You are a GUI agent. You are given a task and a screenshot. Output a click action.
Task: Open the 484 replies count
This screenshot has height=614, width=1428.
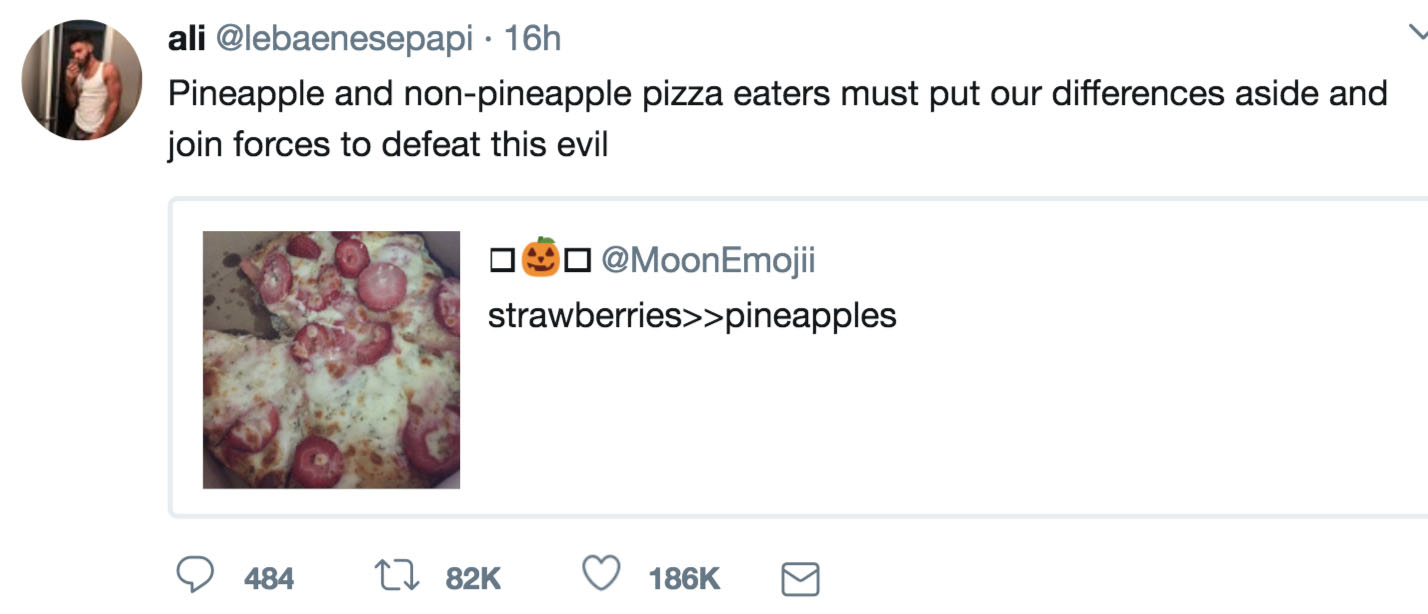tap(269, 578)
